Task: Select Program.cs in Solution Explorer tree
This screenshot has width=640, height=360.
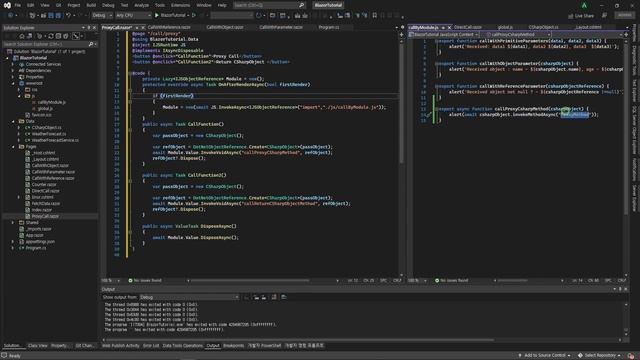Action: 36,248
